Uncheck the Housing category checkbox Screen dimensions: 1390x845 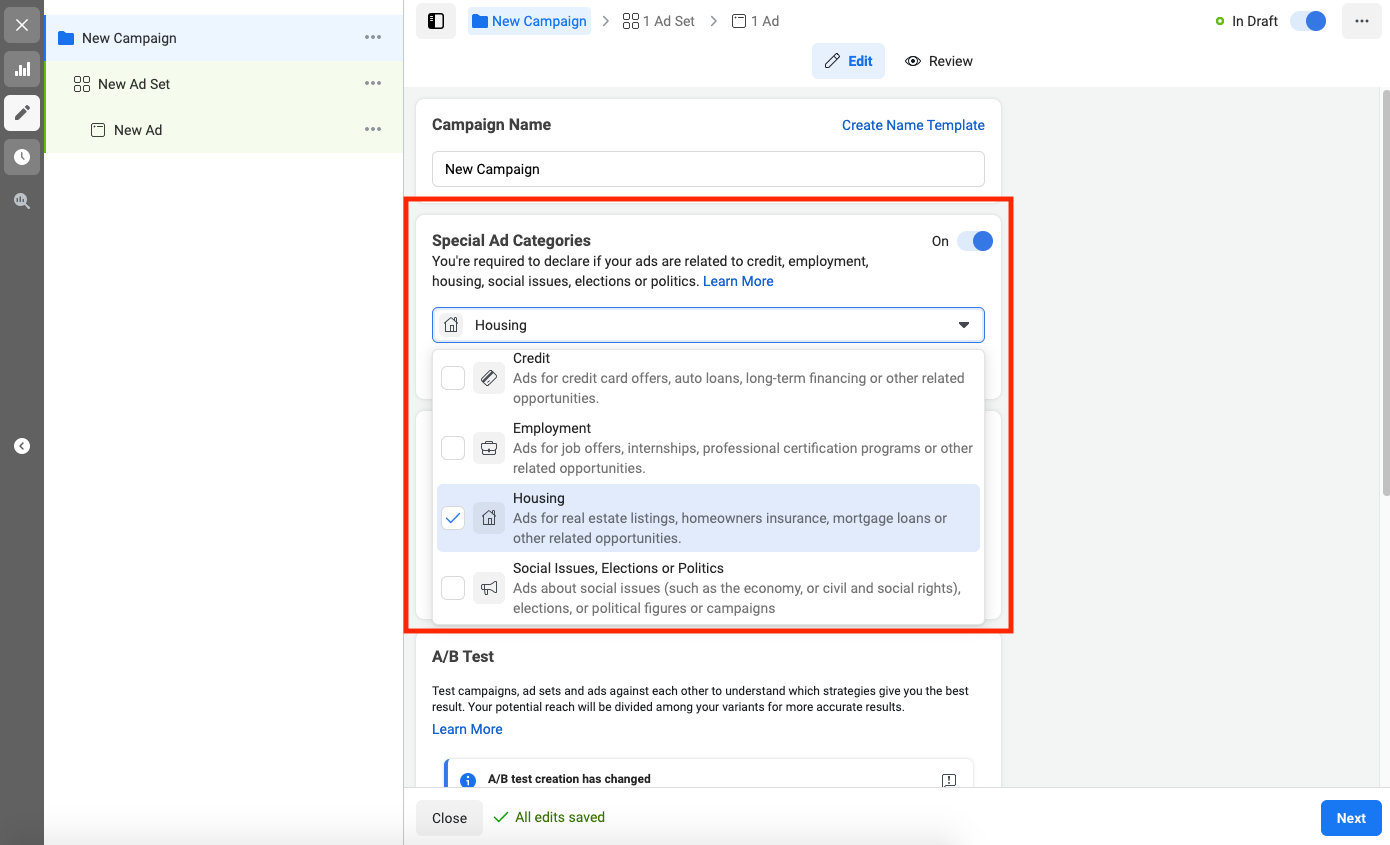point(453,518)
